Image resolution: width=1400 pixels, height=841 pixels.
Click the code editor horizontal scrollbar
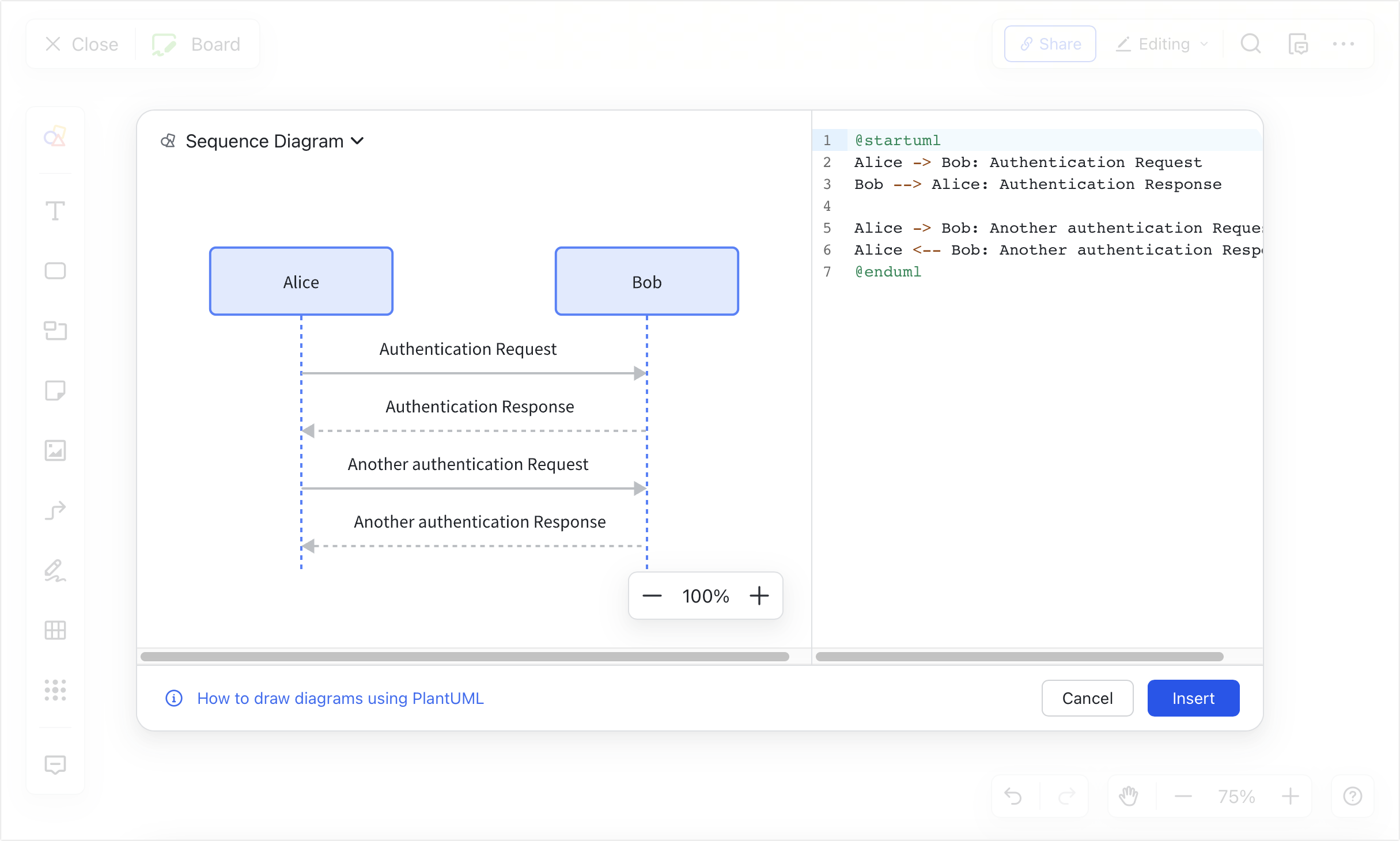click(1019, 657)
